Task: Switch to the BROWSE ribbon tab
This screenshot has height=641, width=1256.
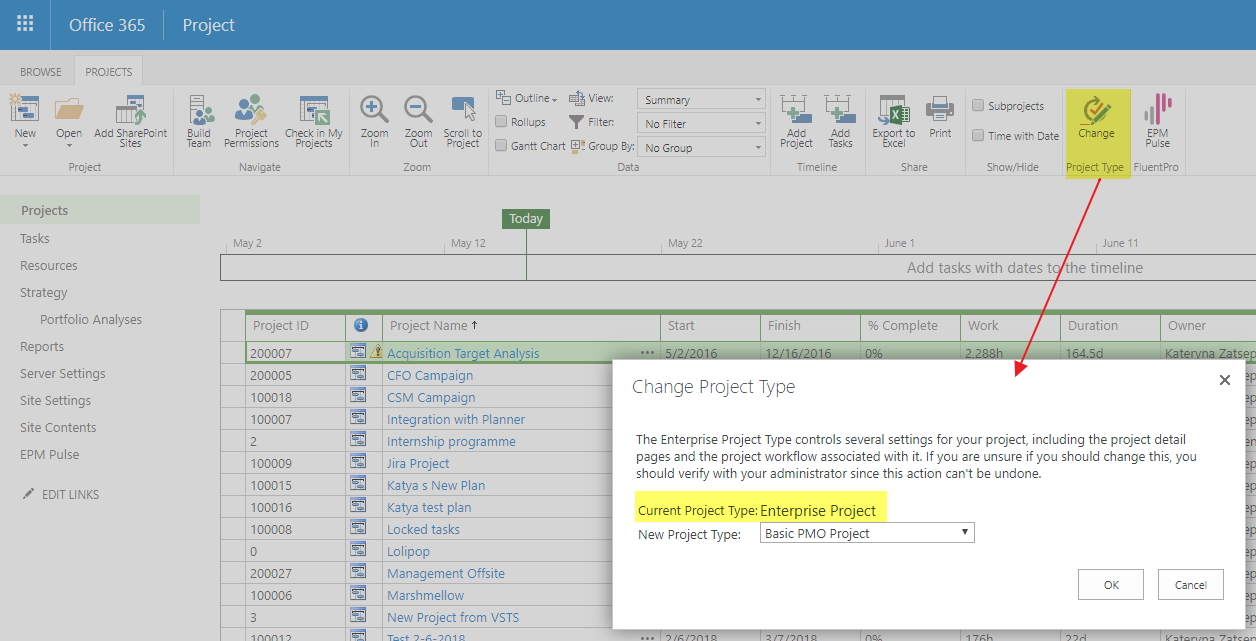Action: coord(41,72)
